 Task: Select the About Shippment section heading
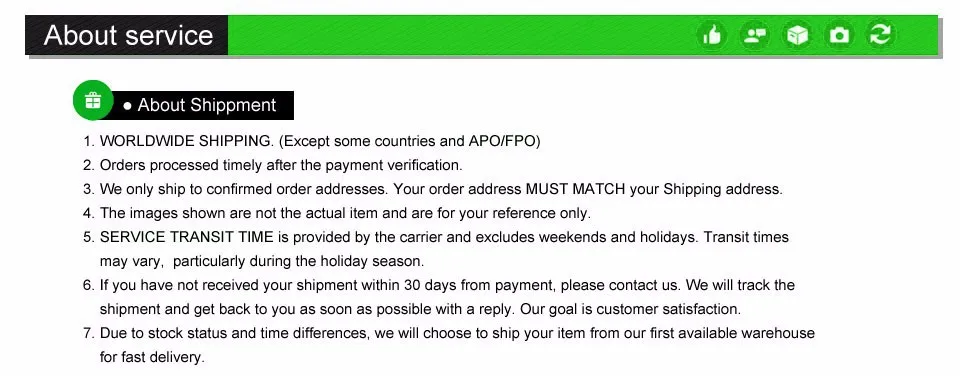point(206,105)
